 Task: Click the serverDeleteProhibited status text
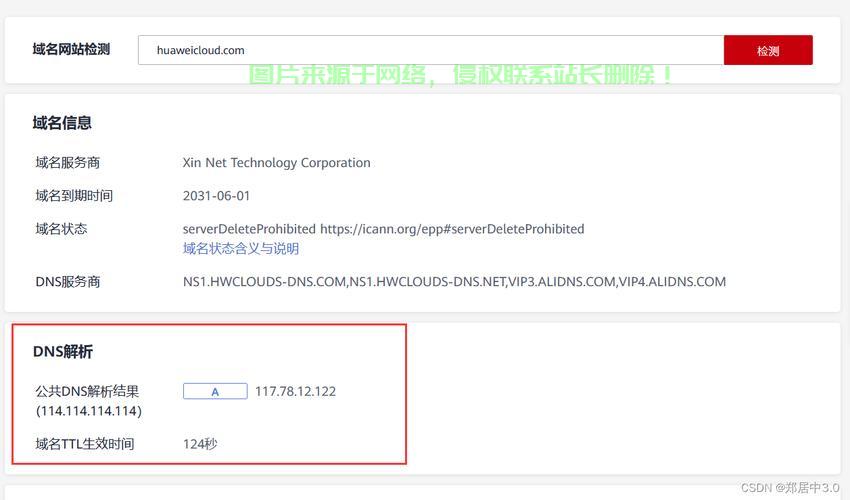pyautogui.click(x=383, y=229)
